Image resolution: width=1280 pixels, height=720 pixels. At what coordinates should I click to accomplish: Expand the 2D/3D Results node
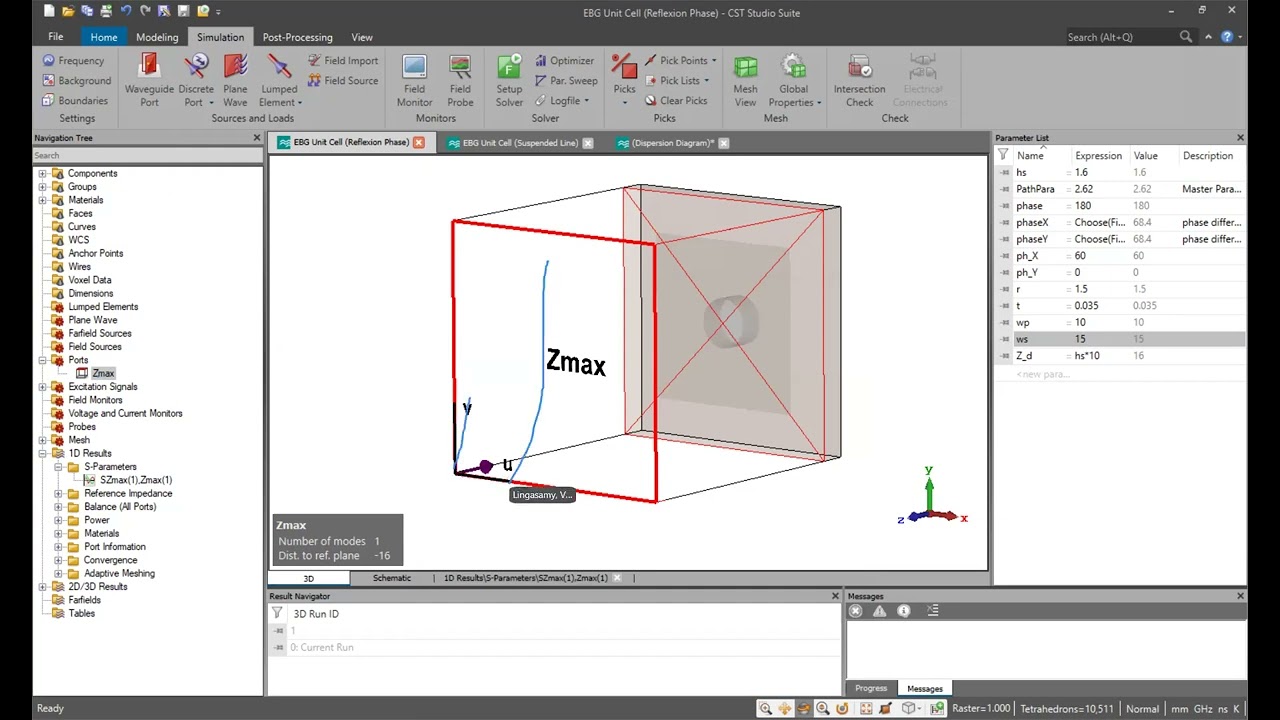pos(42,587)
